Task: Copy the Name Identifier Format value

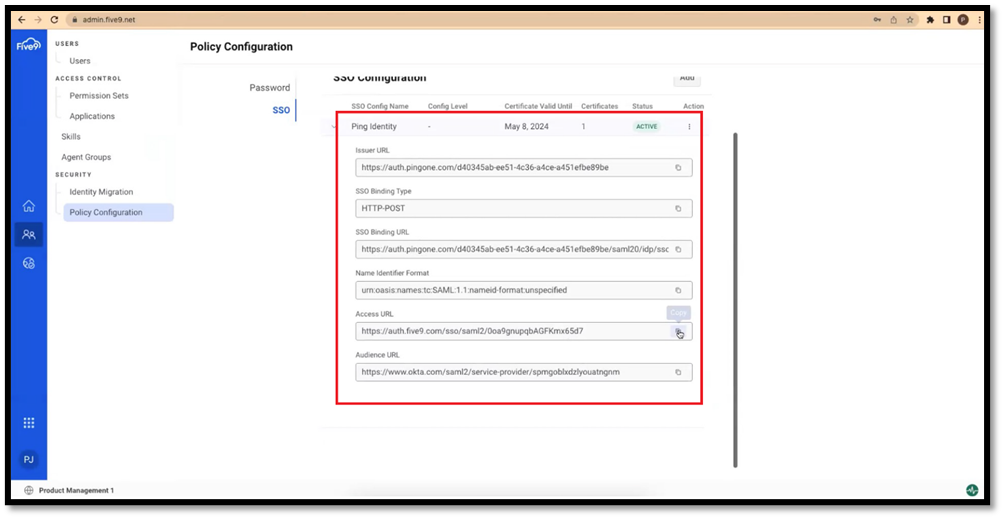Action: pos(678,290)
